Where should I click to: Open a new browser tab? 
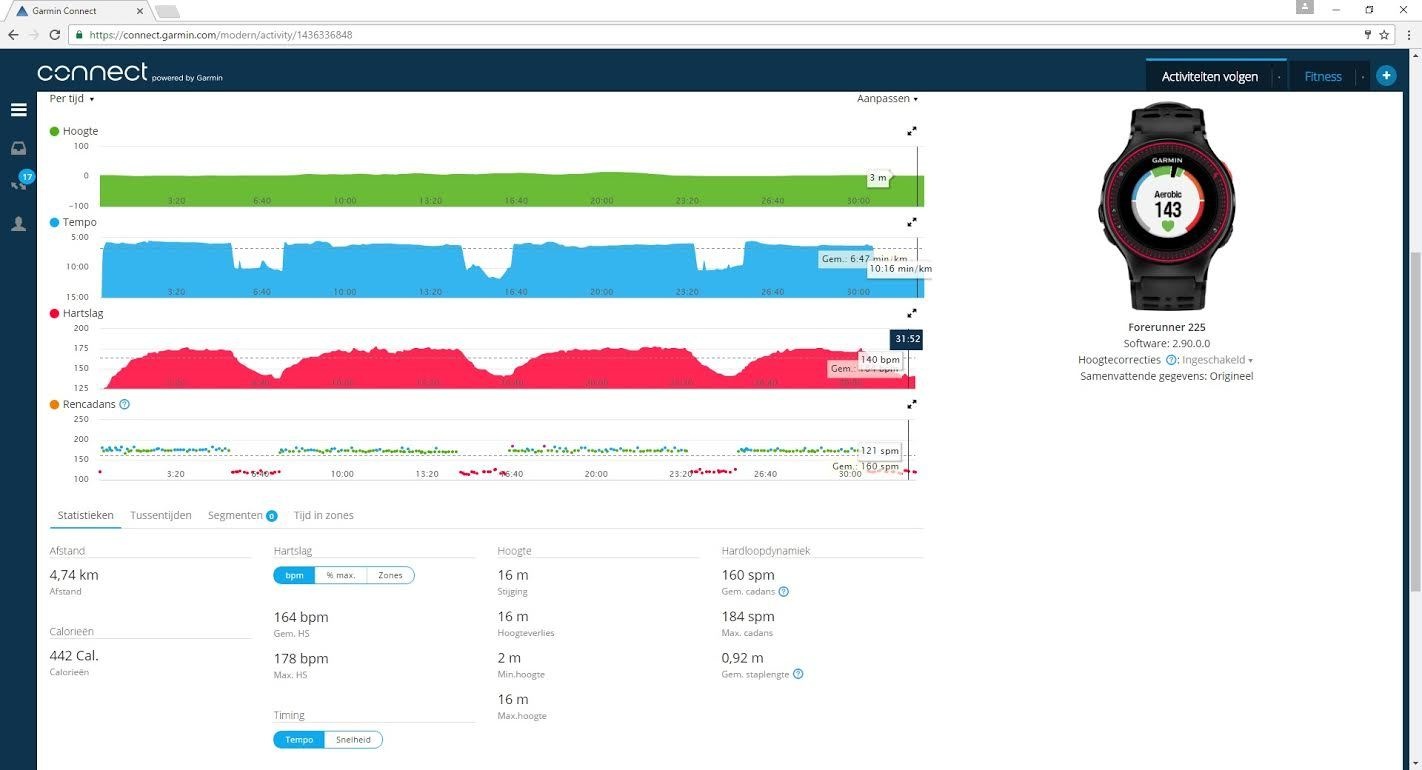[x=167, y=11]
